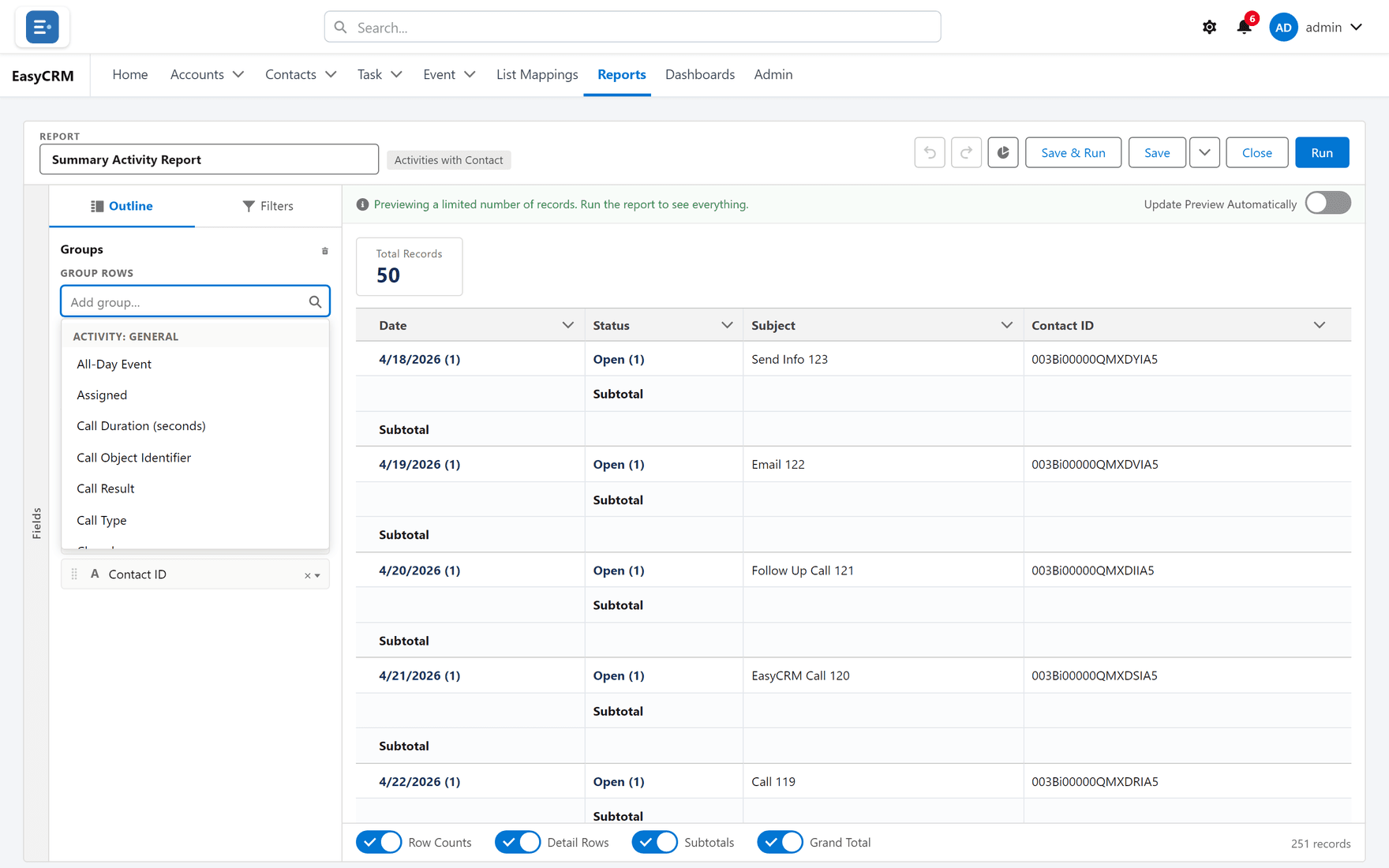Open the Event dropdown chevron

pos(470,74)
